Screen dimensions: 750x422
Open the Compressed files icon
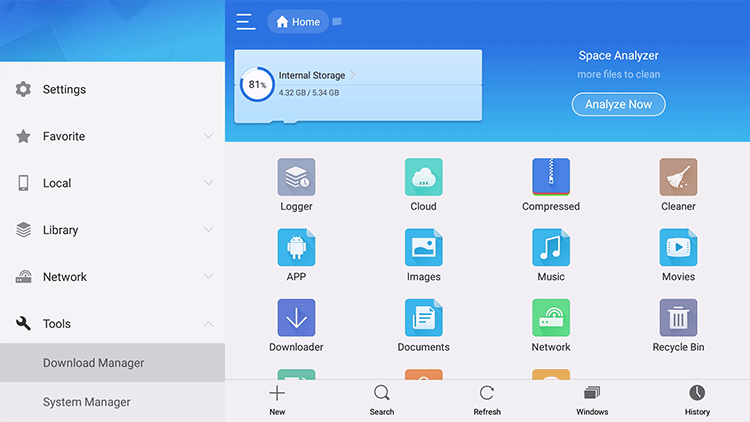point(551,177)
